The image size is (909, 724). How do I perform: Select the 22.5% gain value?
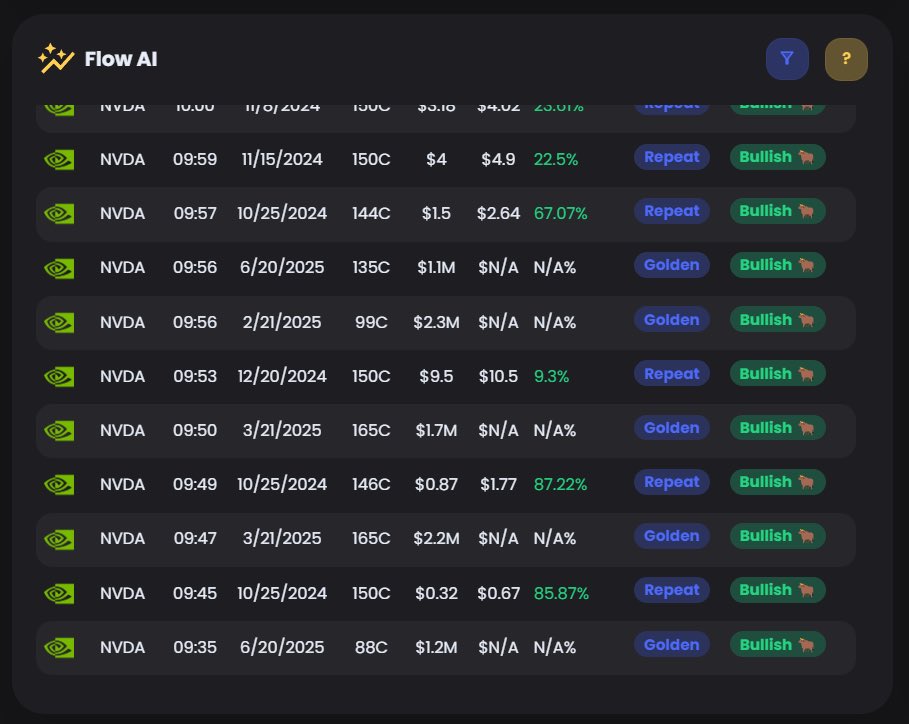(x=556, y=159)
